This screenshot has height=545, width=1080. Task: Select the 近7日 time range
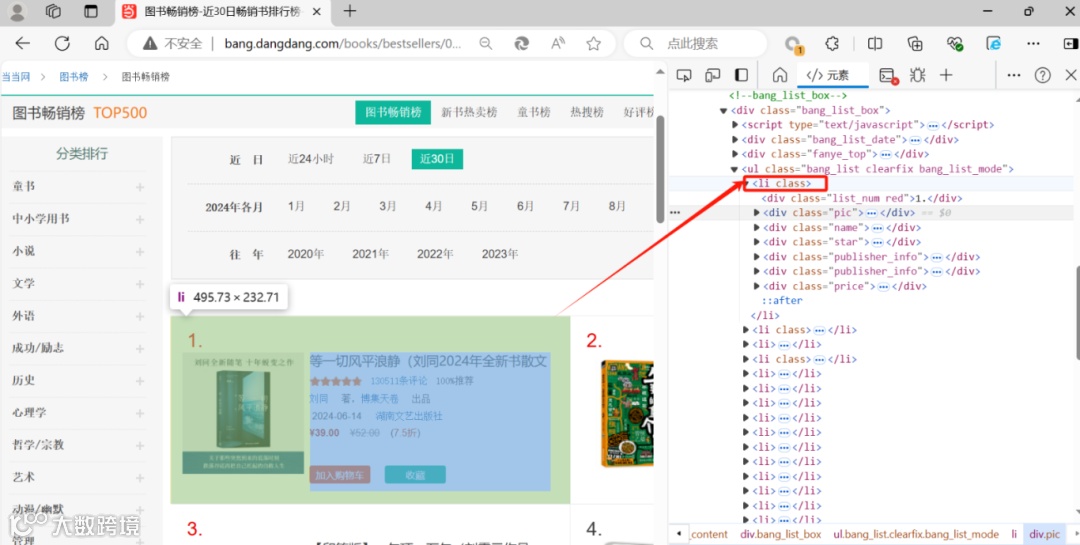[x=377, y=159]
